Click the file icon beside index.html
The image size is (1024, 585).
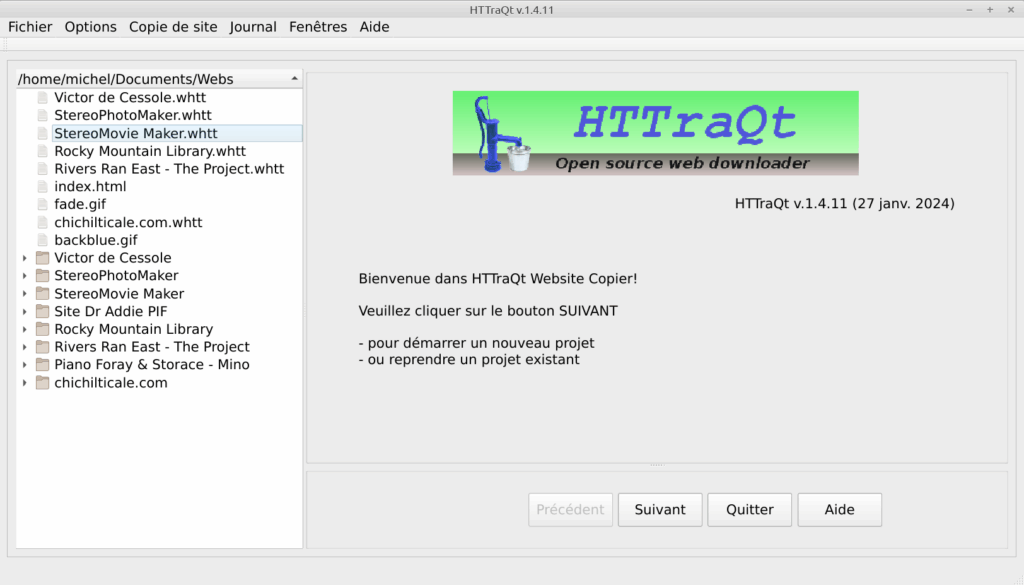click(42, 187)
